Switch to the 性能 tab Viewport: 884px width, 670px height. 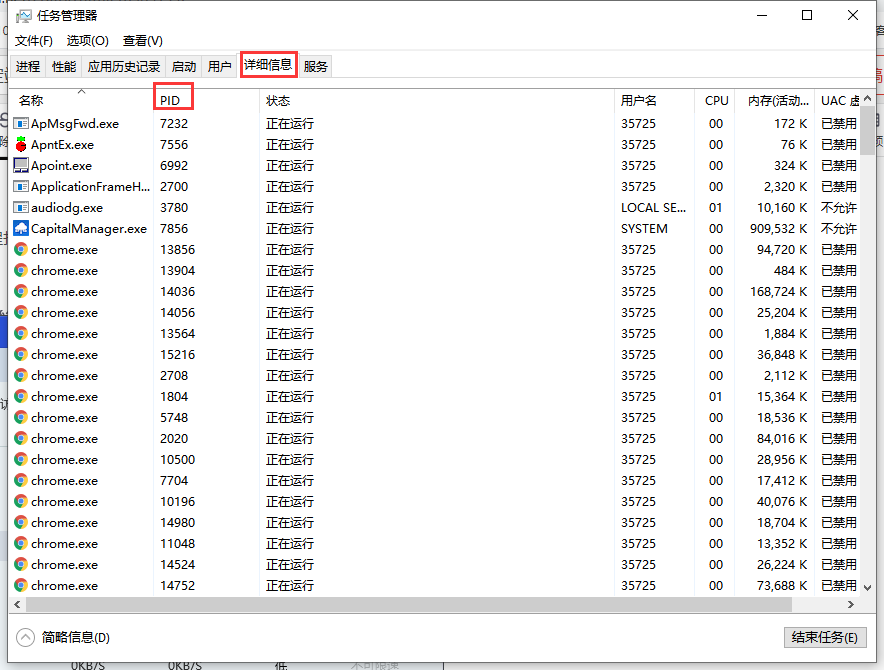62,65
